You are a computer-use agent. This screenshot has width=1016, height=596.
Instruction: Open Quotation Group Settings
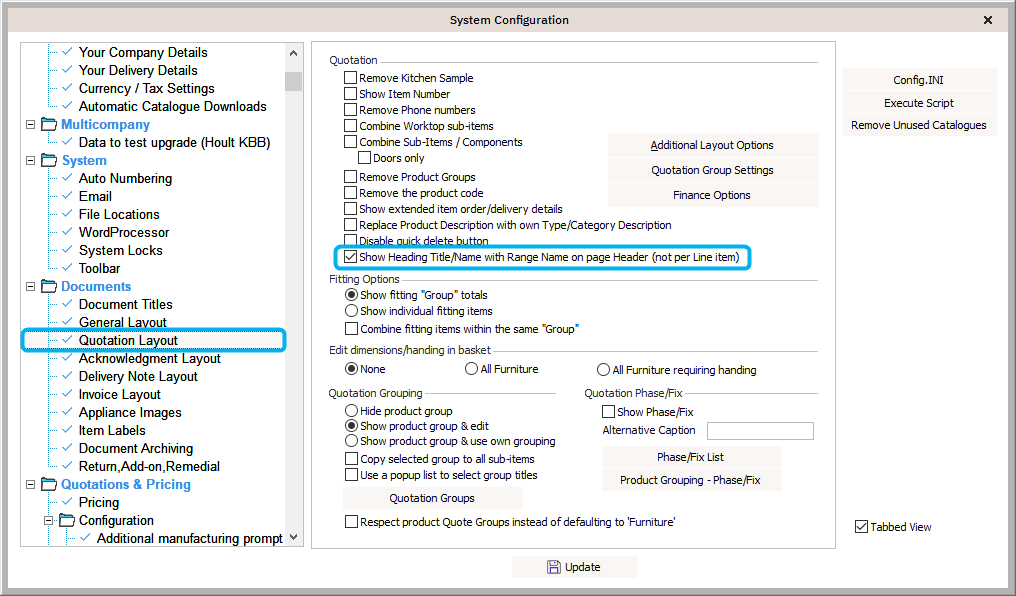coord(713,170)
